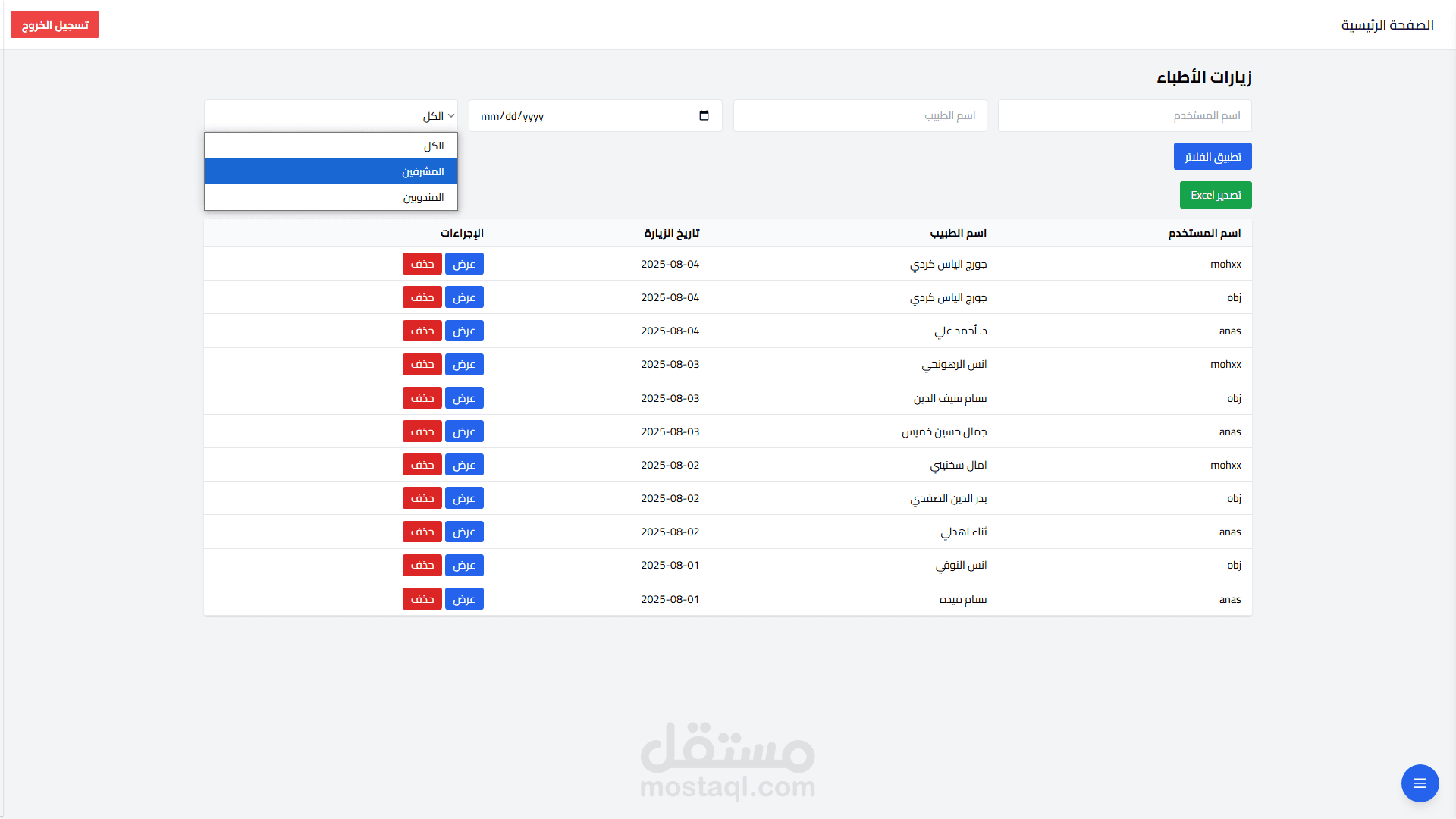The width and height of the screenshot is (1456, 819).
Task: Click doctor name بدر الدين الصفدي cell
Action: point(949,498)
